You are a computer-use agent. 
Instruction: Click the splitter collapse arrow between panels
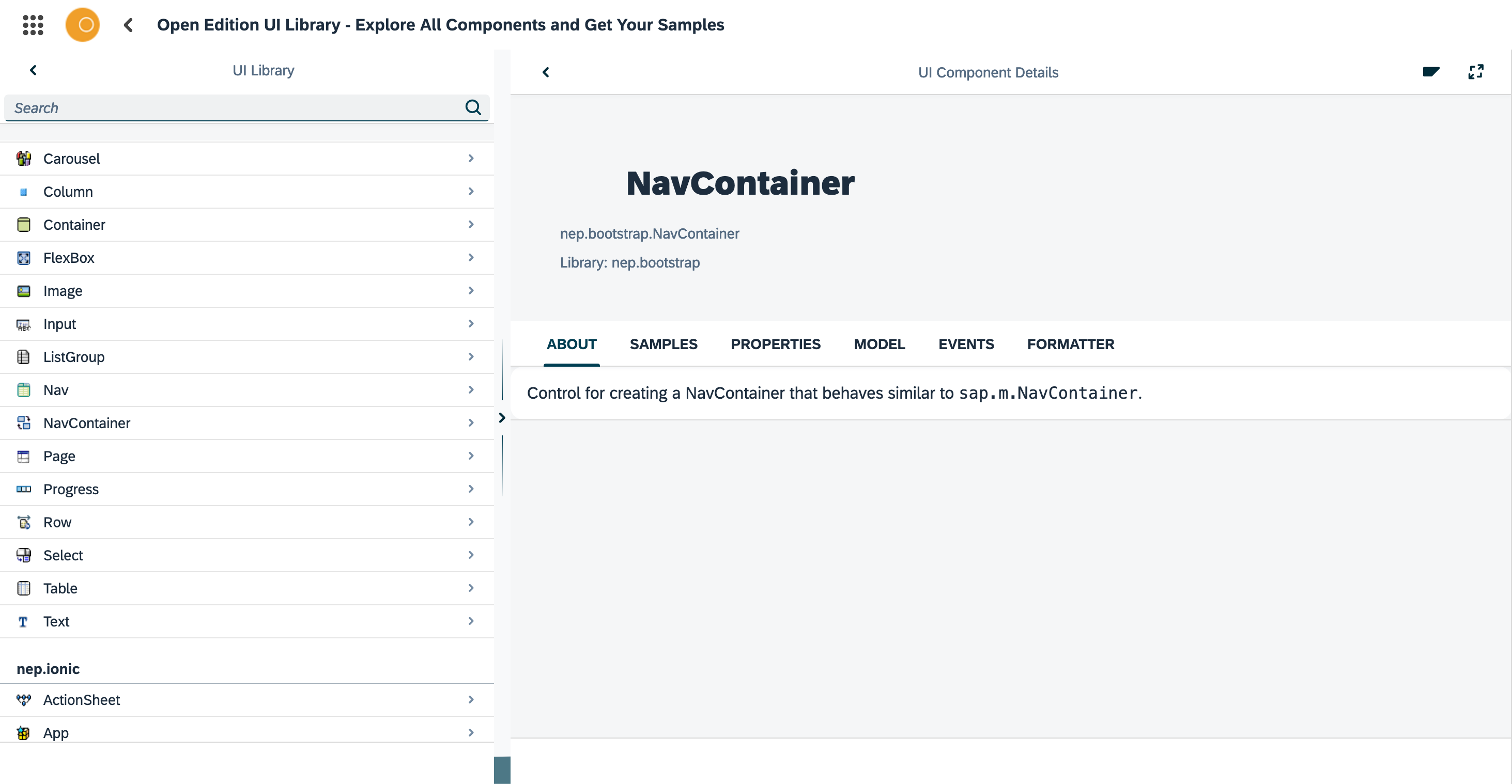(x=502, y=418)
